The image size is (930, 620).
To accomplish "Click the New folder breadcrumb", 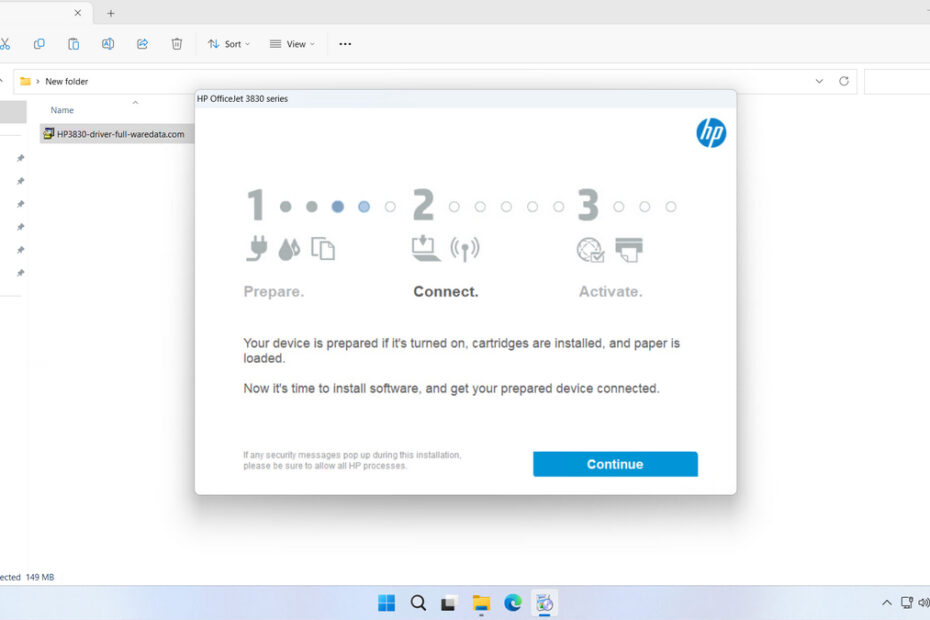I will (67, 81).
